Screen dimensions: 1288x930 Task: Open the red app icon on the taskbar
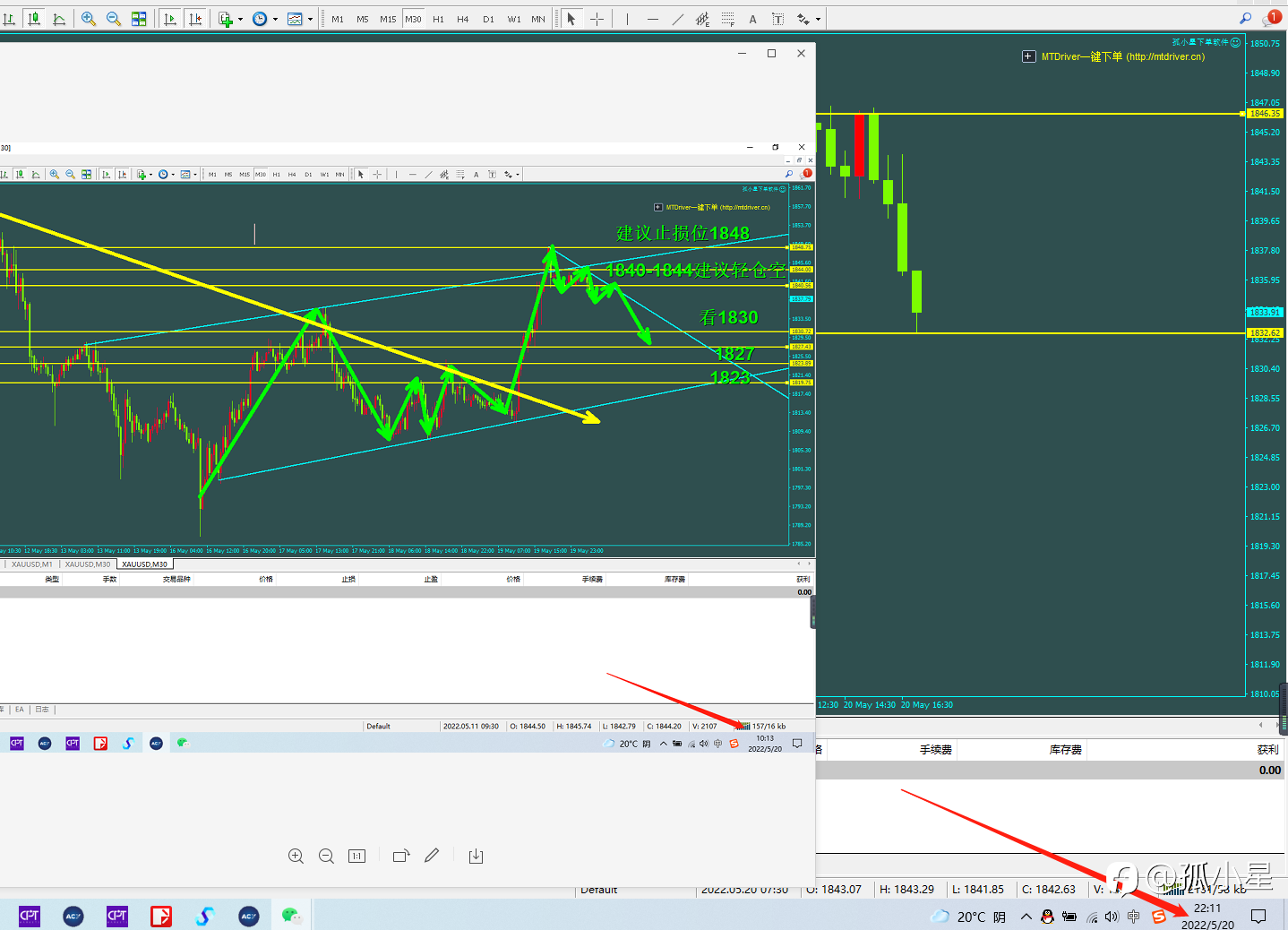coord(161,916)
